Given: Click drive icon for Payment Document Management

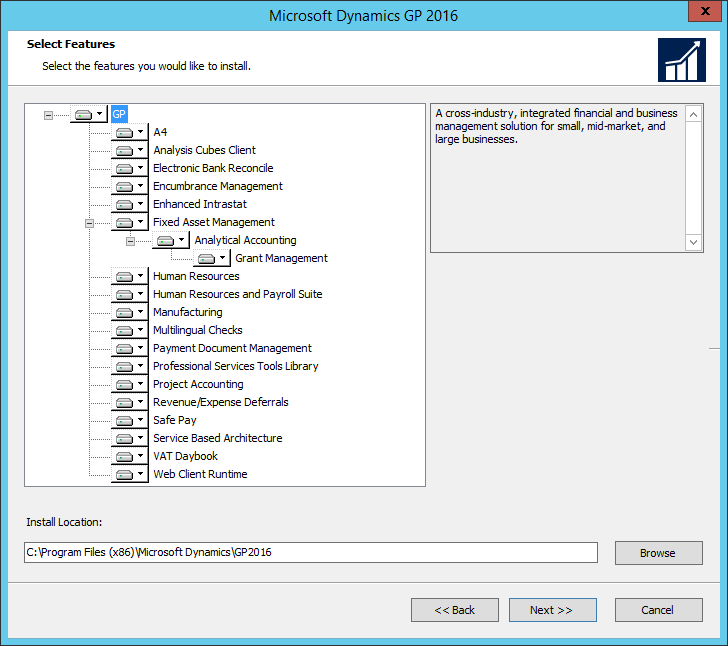Looking at the screenshot, I should pyautogui.click(x=130, y=348).
